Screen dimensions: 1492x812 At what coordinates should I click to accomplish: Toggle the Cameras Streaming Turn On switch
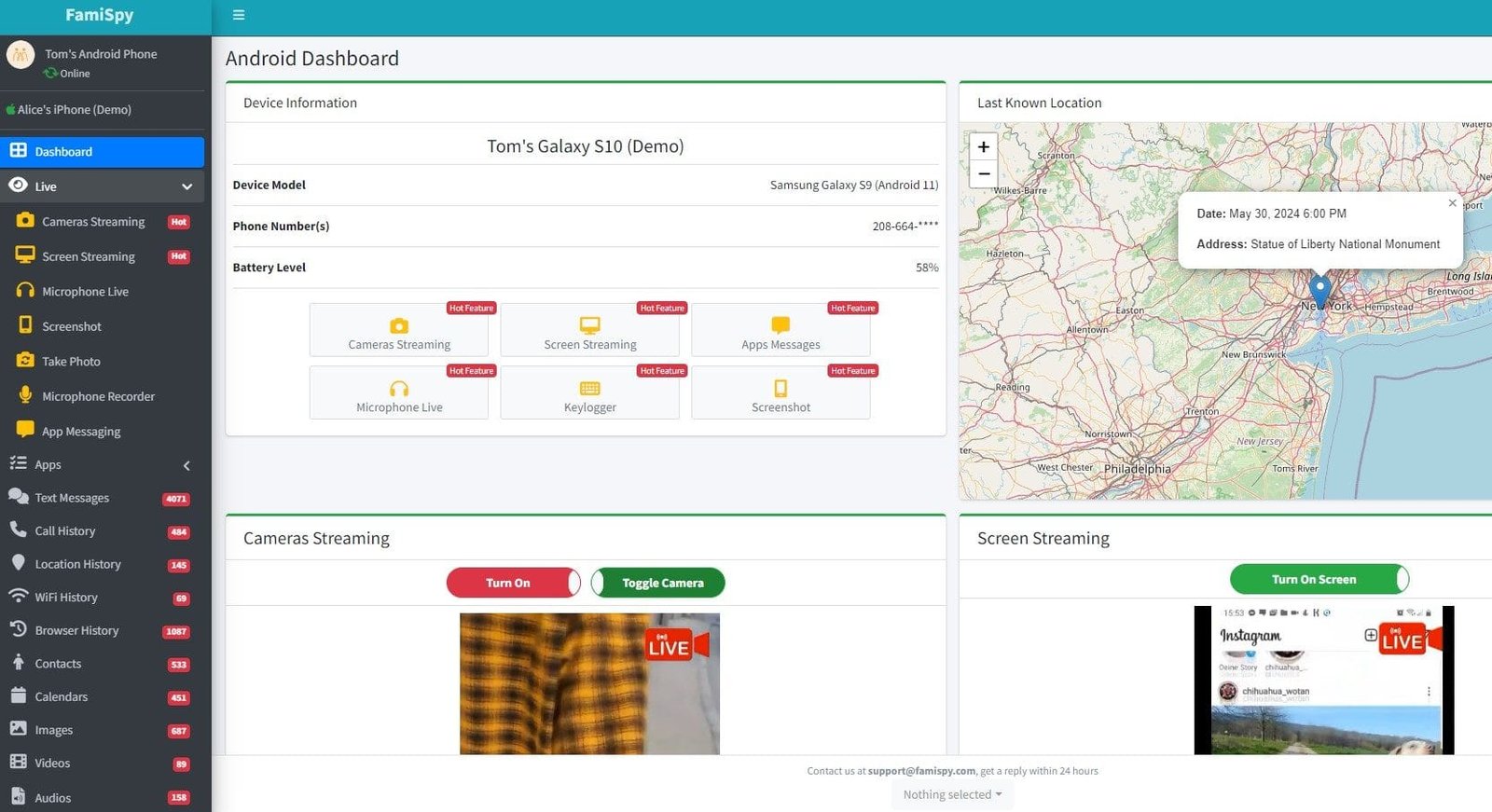(x=514, y=583)
